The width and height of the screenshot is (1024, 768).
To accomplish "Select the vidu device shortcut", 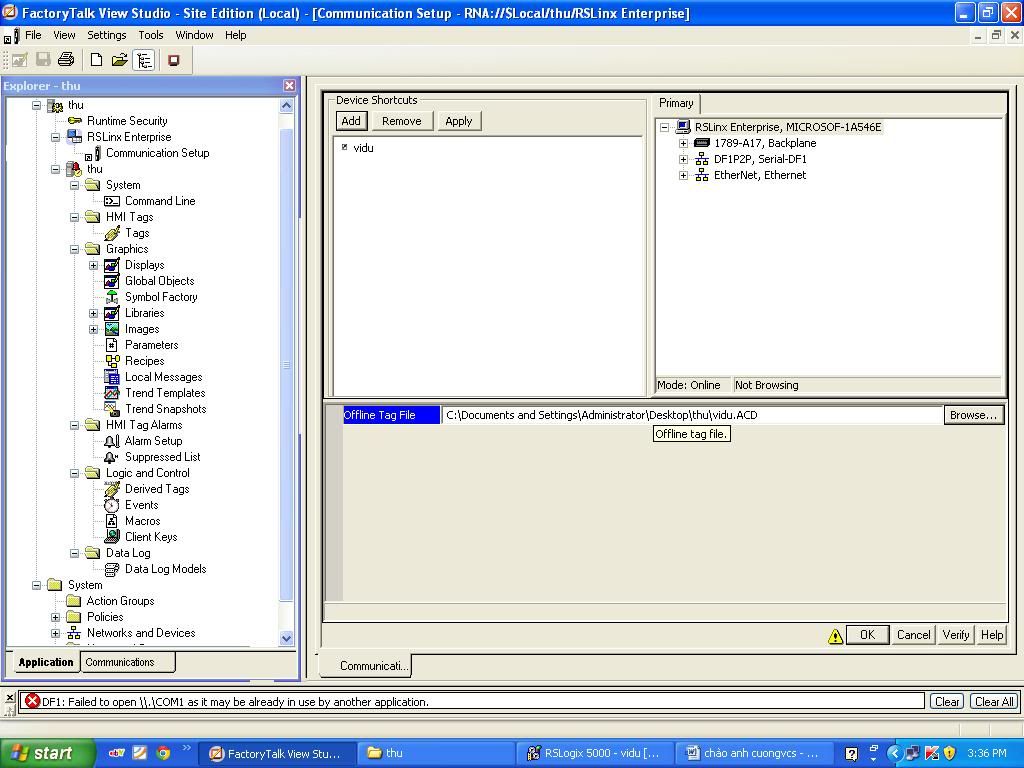I will click(x=363, y=148).
